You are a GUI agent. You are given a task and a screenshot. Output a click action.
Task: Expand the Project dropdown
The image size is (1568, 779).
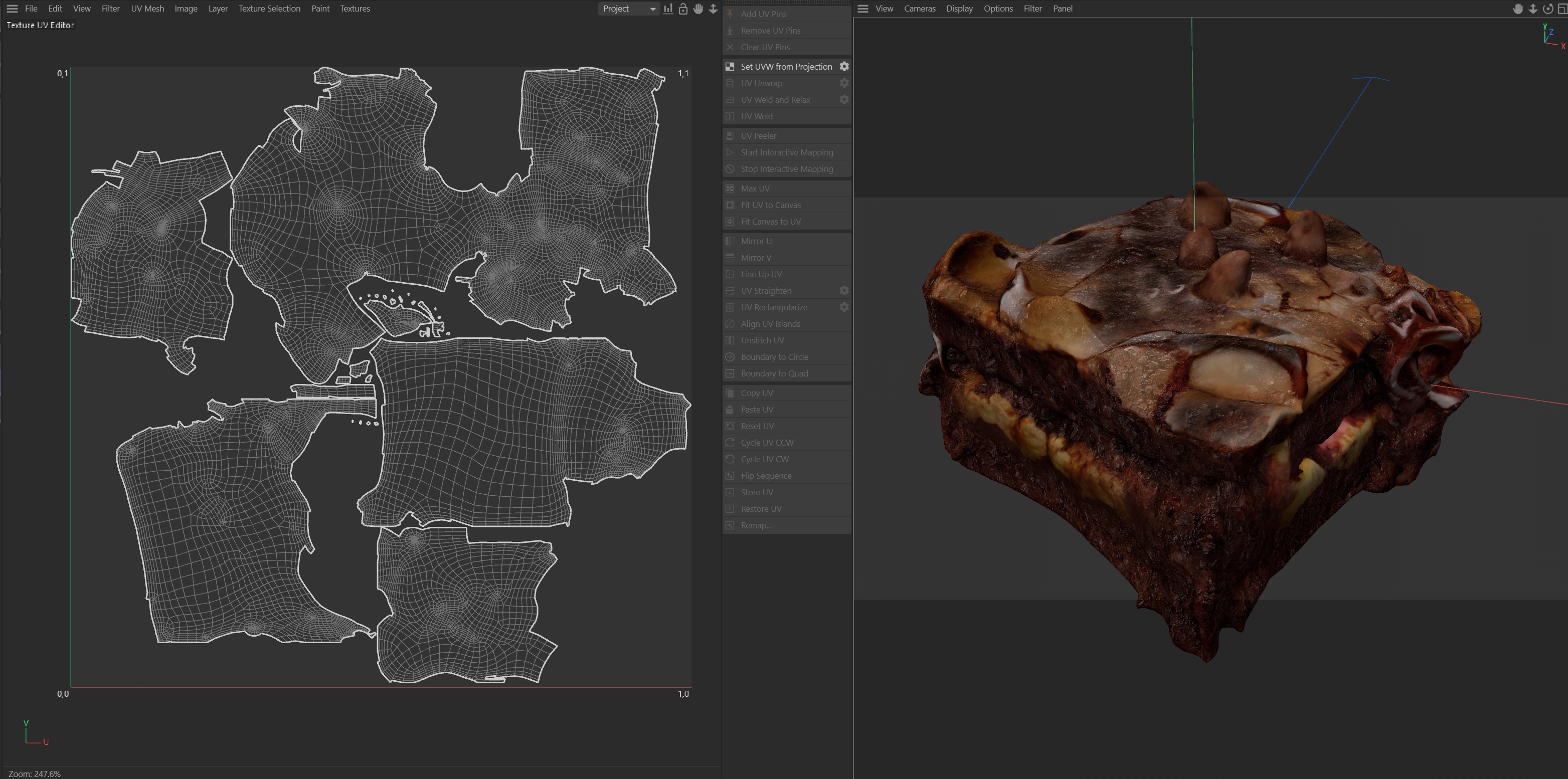click(629, 9)
